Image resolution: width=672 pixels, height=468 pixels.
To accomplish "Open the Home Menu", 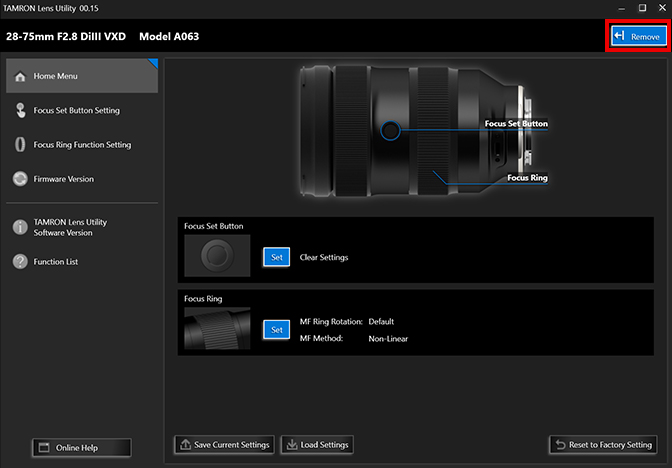I will [x=82, y=76].
